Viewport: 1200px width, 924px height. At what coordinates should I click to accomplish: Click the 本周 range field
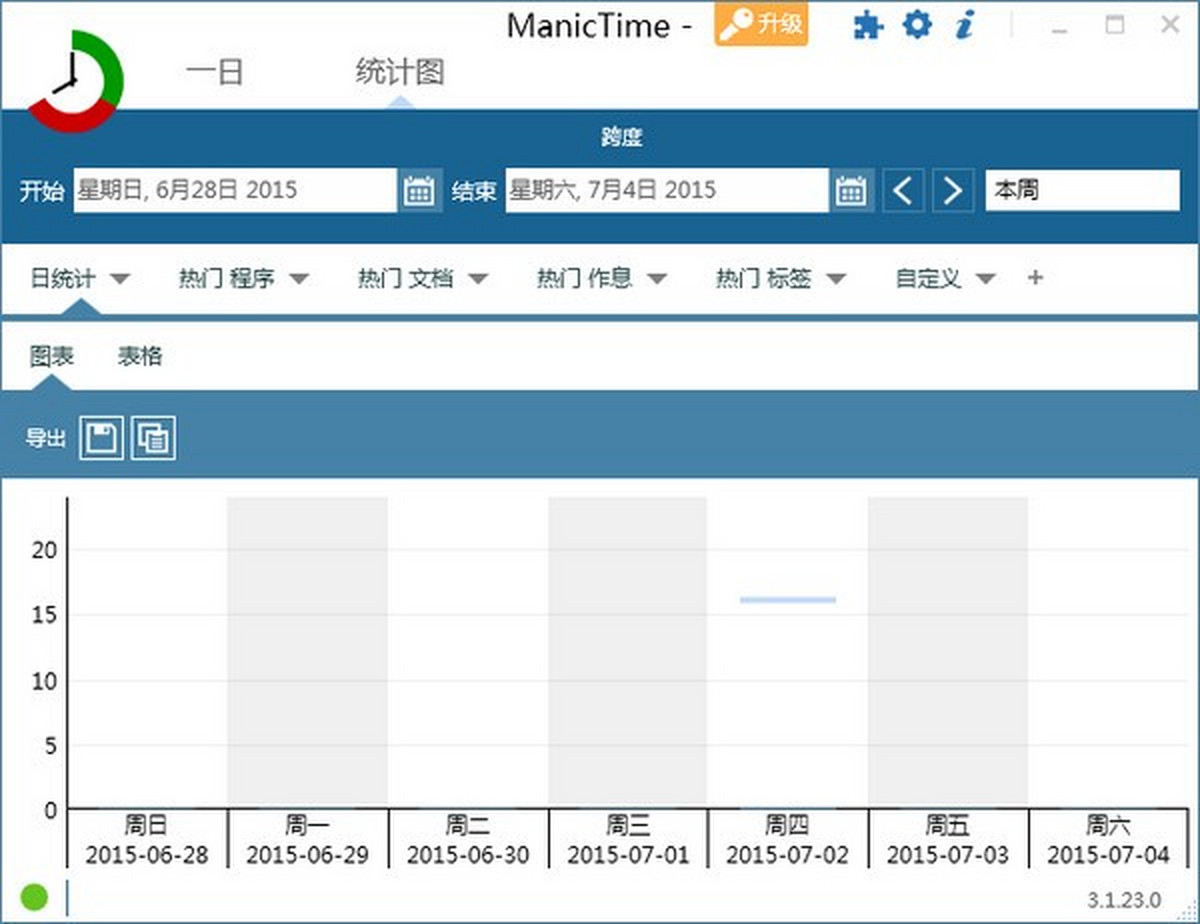pos(1082,190)
